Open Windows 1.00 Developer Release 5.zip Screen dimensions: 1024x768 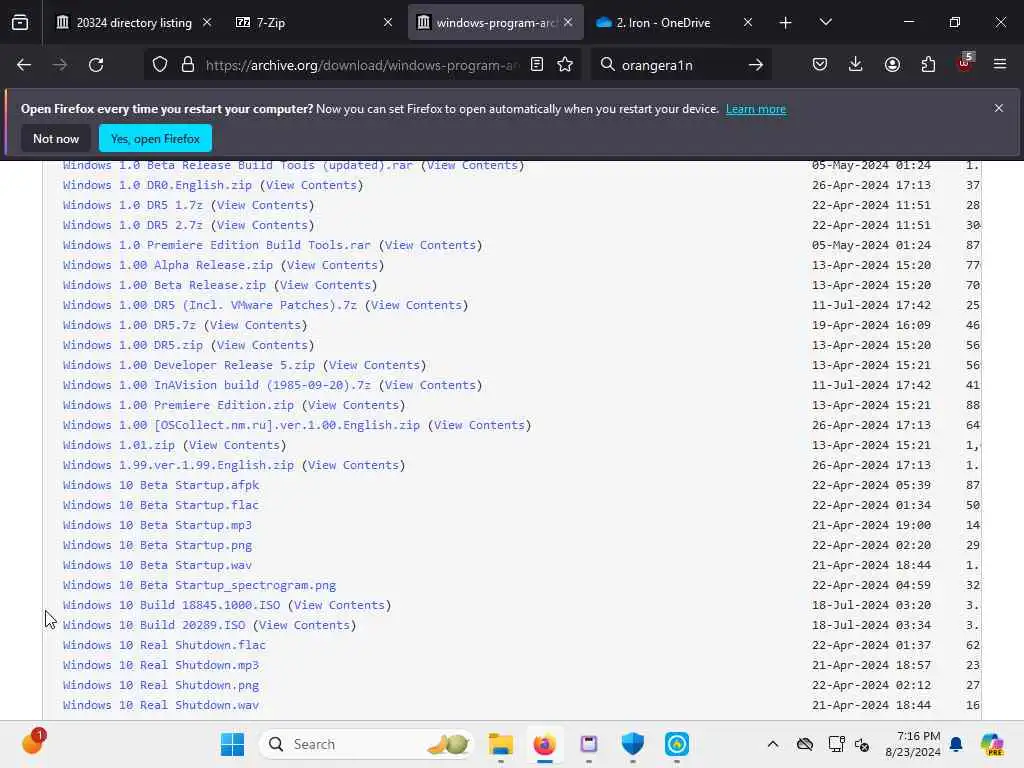(189, 365)
